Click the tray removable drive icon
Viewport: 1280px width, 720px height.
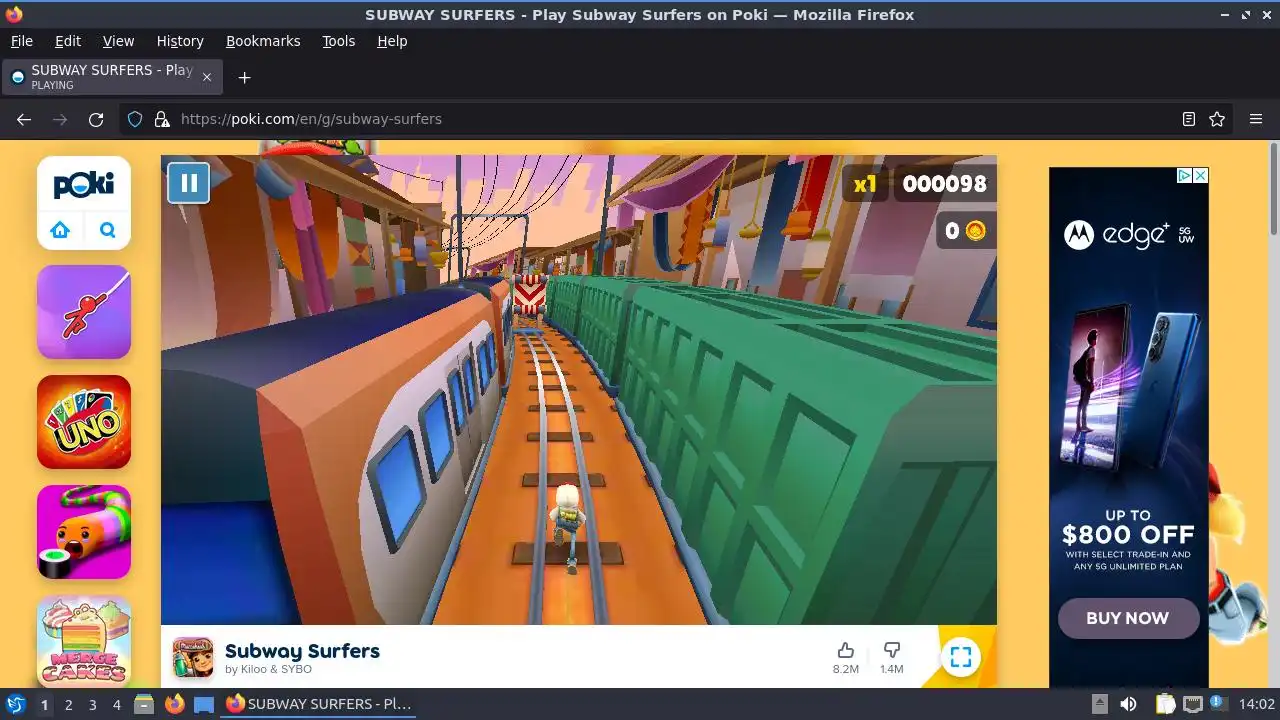click(x=1099, y=704)
